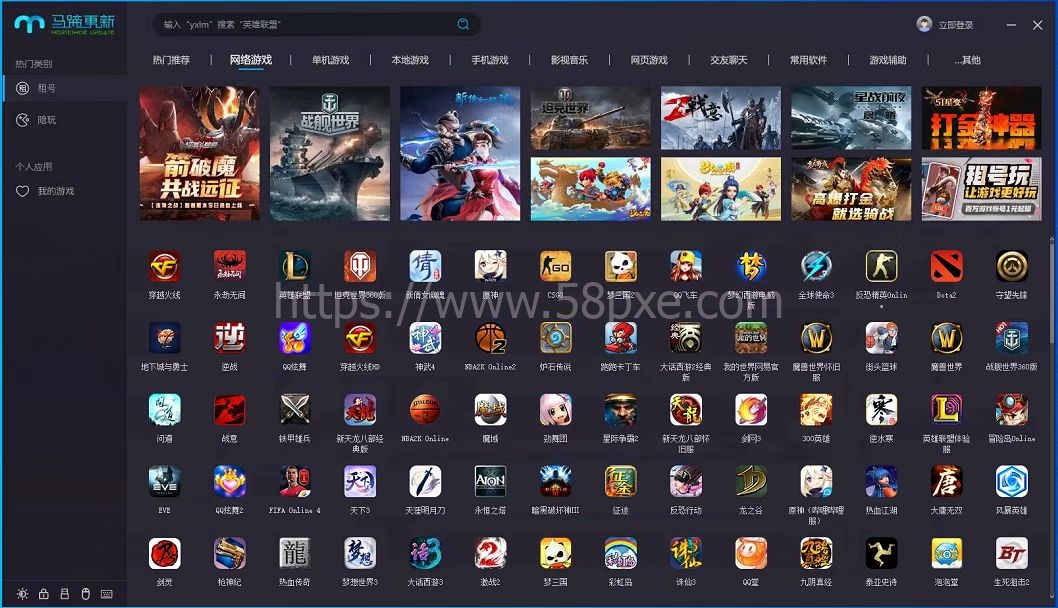
Task: Select the 魔域 game icon
Action: [491, 410]
